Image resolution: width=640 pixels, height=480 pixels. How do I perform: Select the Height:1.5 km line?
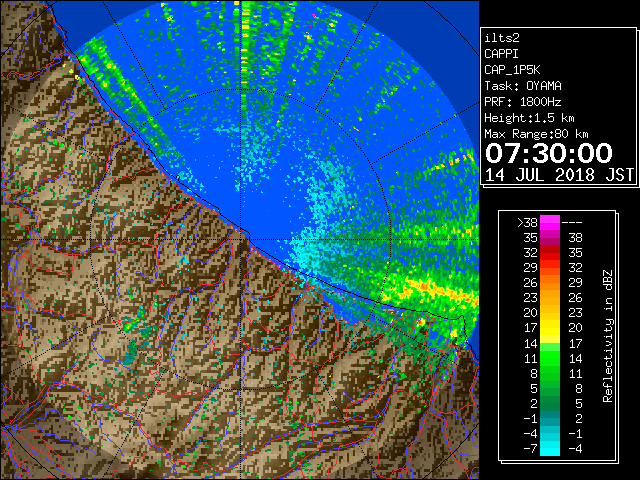coord(529,118)
